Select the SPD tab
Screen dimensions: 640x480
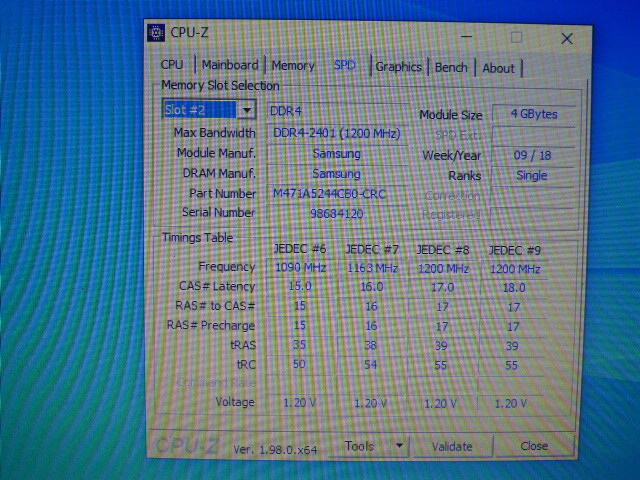(x=345, y=65)
